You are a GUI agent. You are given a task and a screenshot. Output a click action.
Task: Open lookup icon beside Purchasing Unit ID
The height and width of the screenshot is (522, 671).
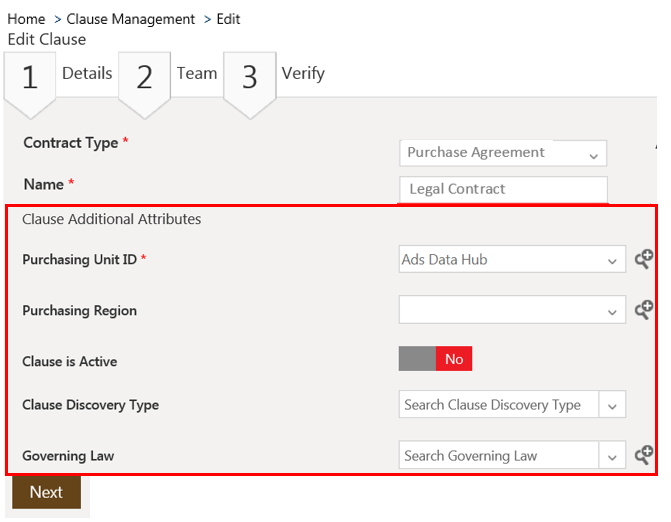pos(644,260)
